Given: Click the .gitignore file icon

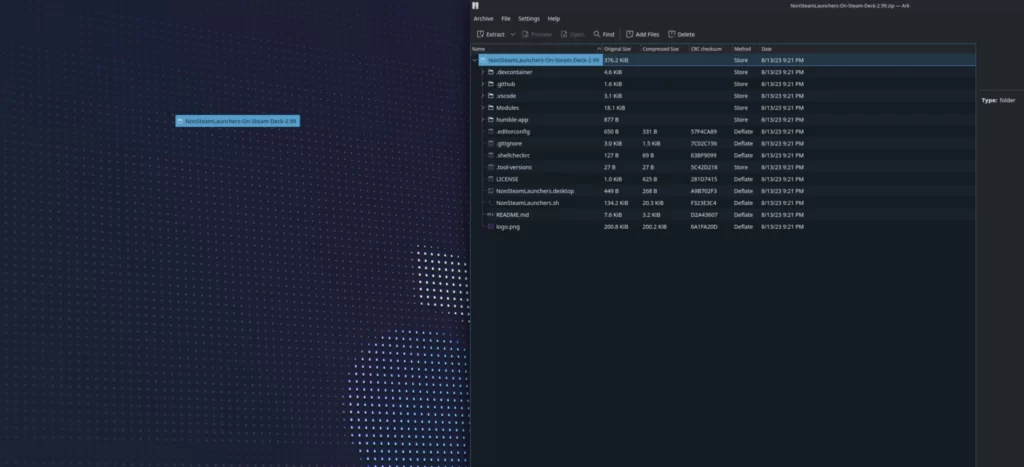Looking at the screenshot, I should tap(490, 143).
